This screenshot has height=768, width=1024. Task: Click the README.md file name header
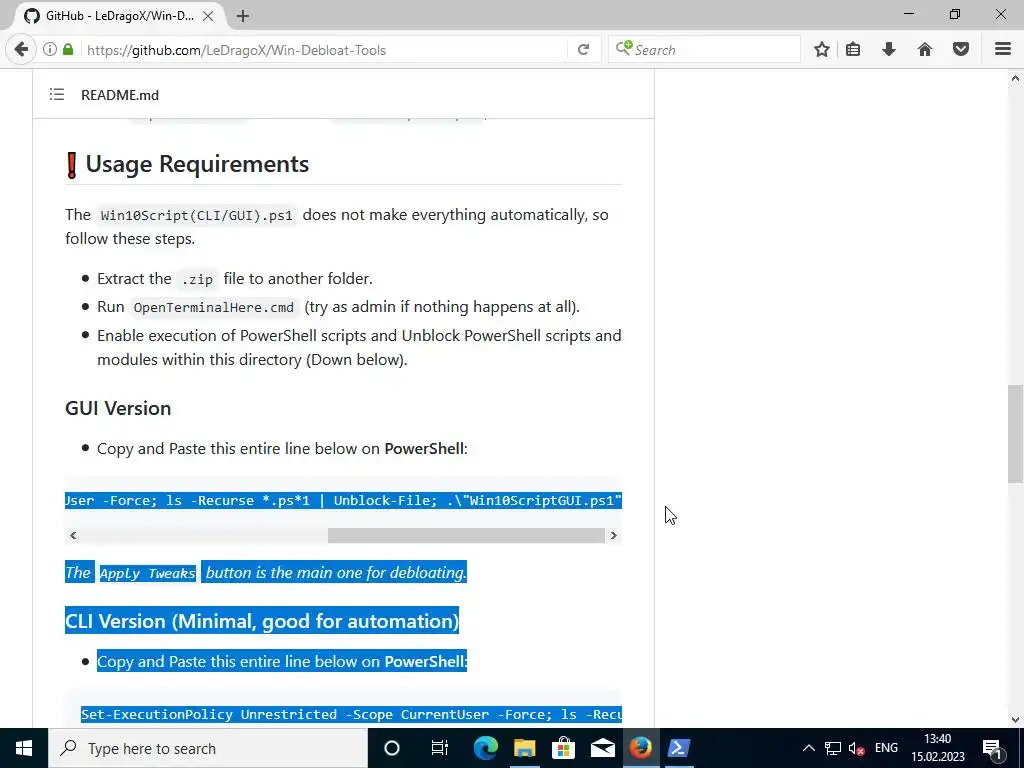(120, 95)
